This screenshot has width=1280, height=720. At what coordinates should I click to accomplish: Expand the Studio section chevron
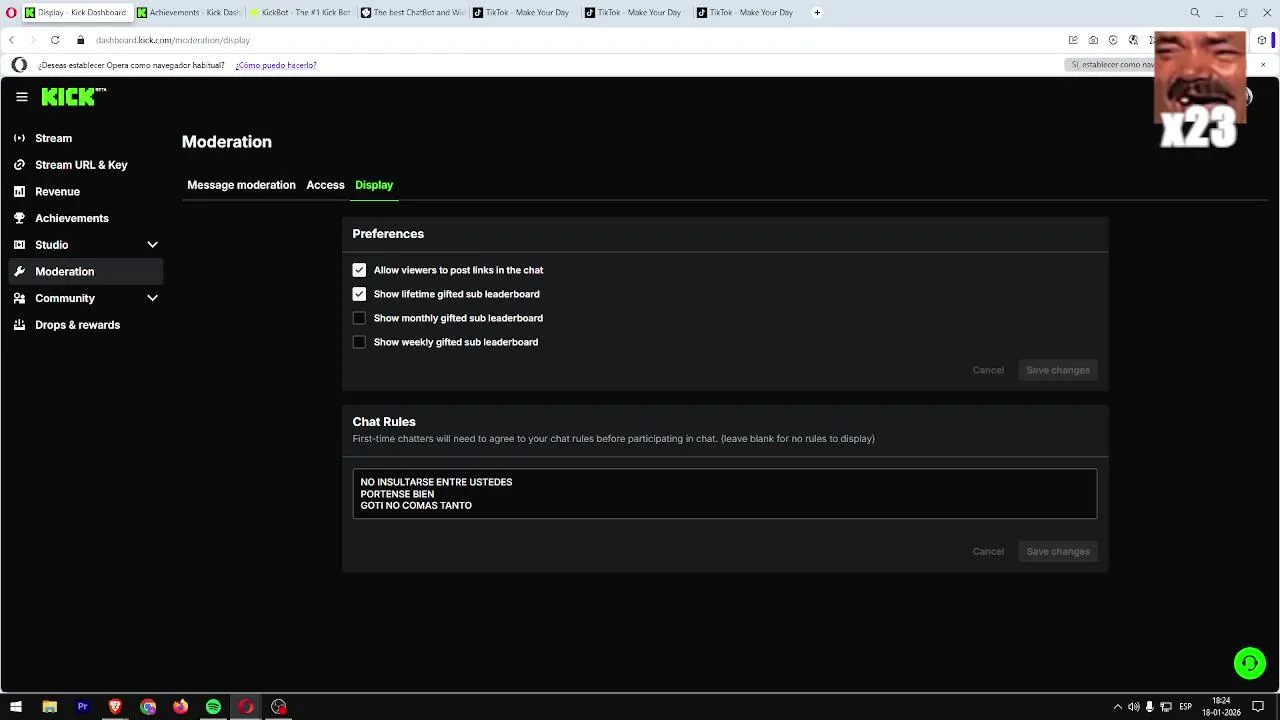[152, 245]
